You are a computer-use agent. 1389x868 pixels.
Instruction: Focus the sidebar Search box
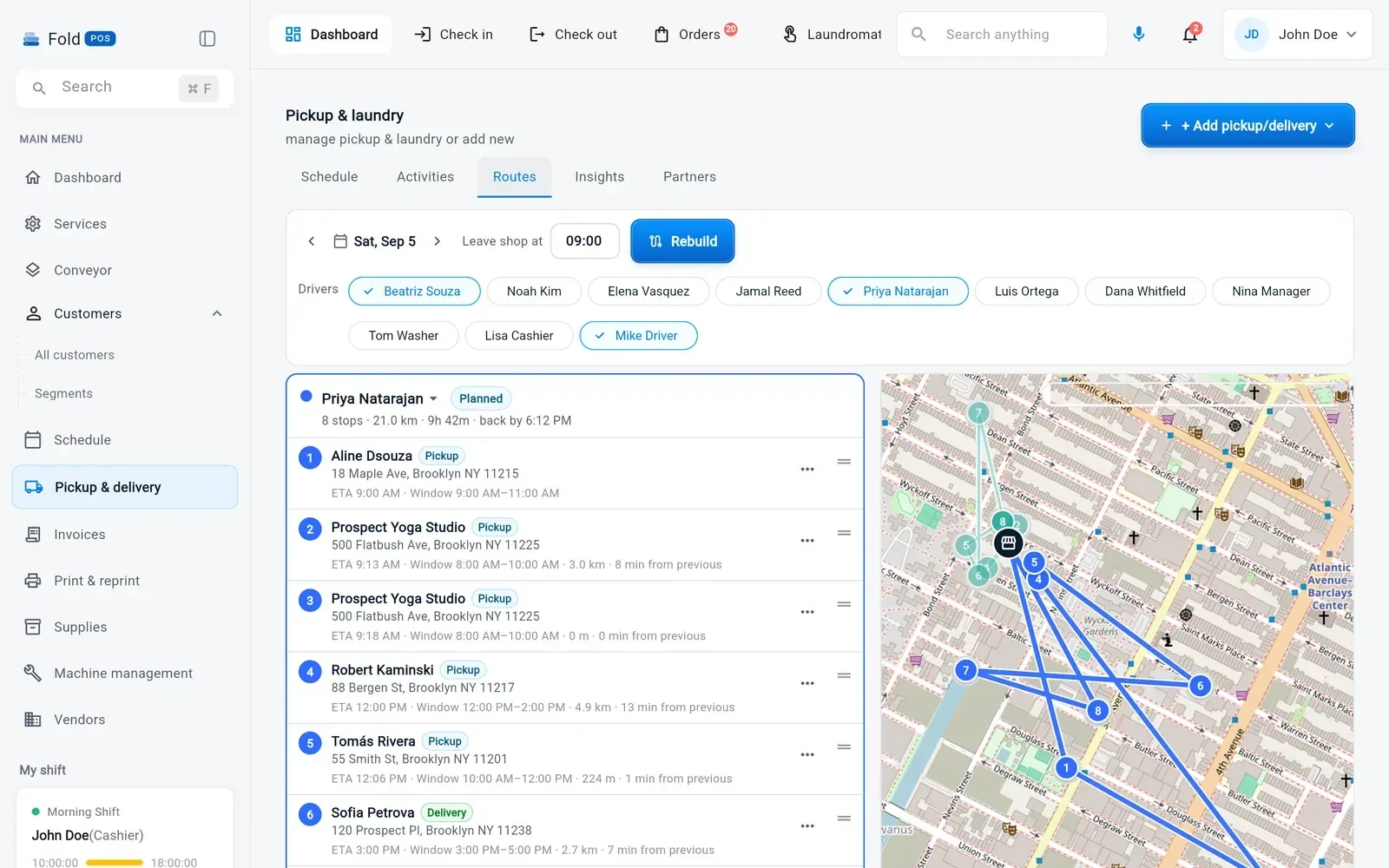click(125, 88)
